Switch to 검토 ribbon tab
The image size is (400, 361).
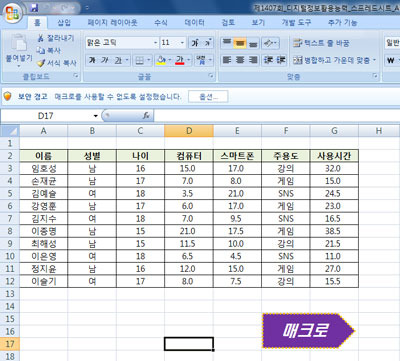click(228, 23)
